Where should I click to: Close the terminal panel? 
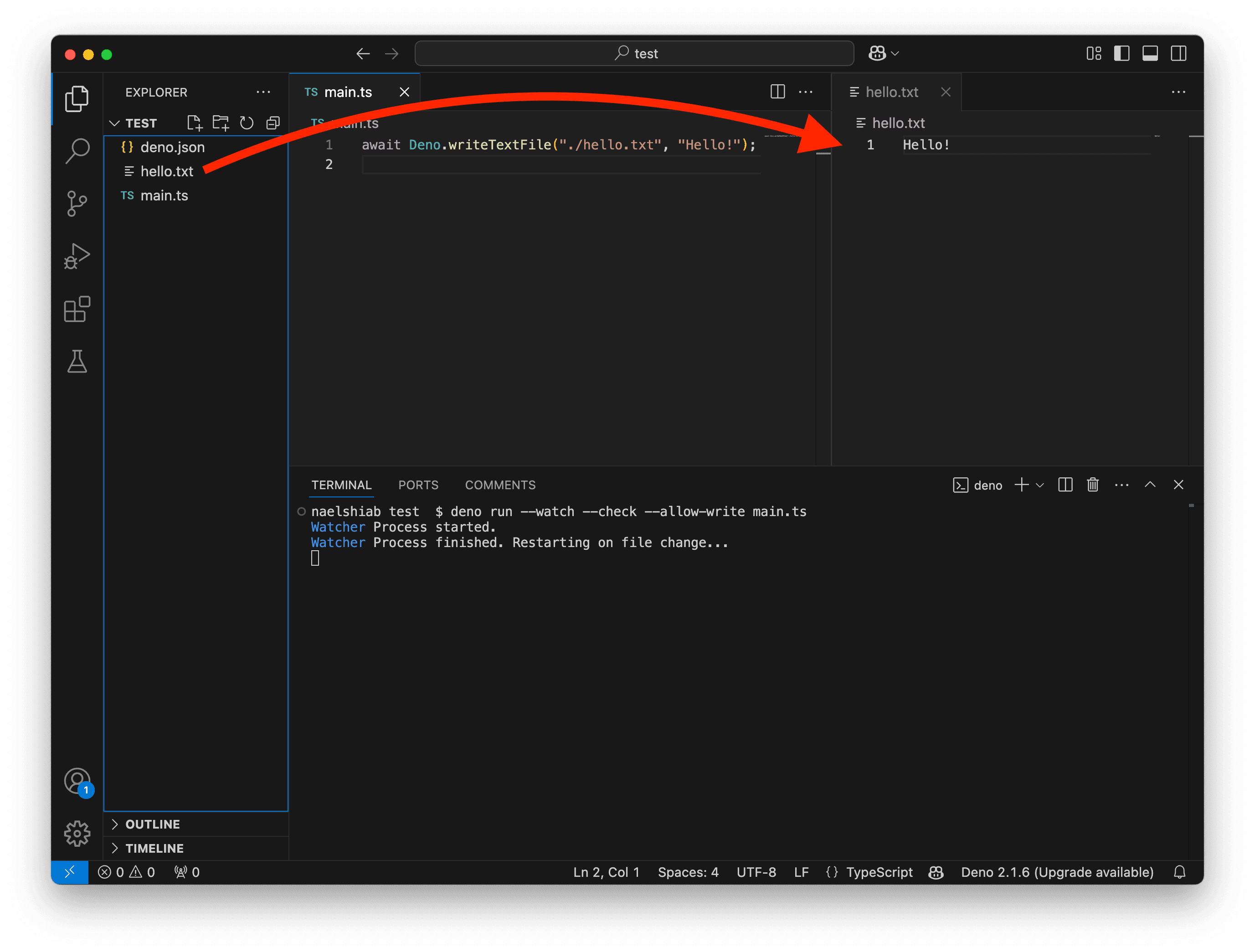pos(1178,485)
